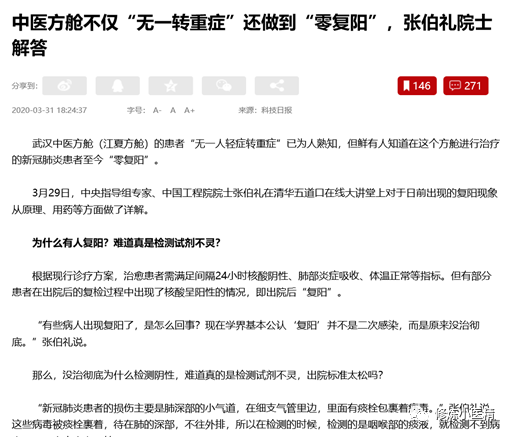
Task: Click the source link 科技日报
Action: point(276,110)
